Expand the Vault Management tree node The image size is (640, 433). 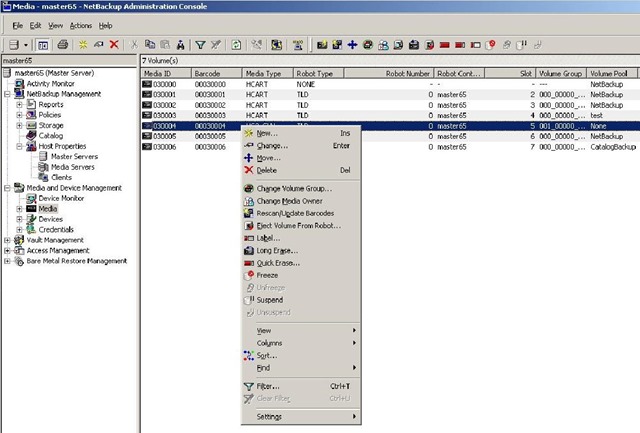point(7,240)
